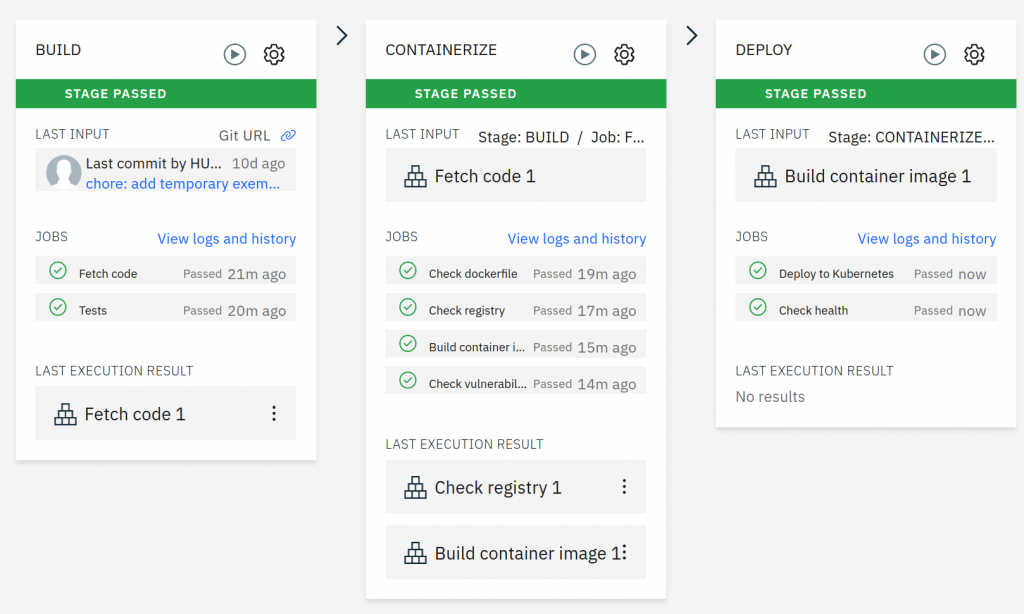Open options menu for Build container image 1 result
1024x614 pixels.
pos(625,553)
